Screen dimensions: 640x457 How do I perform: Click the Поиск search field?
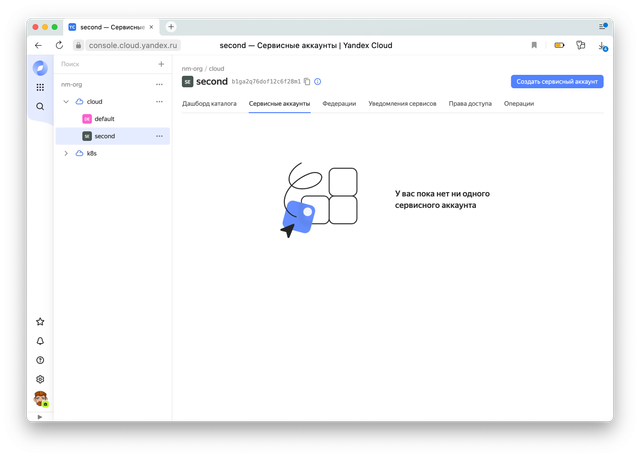point(105,64)
